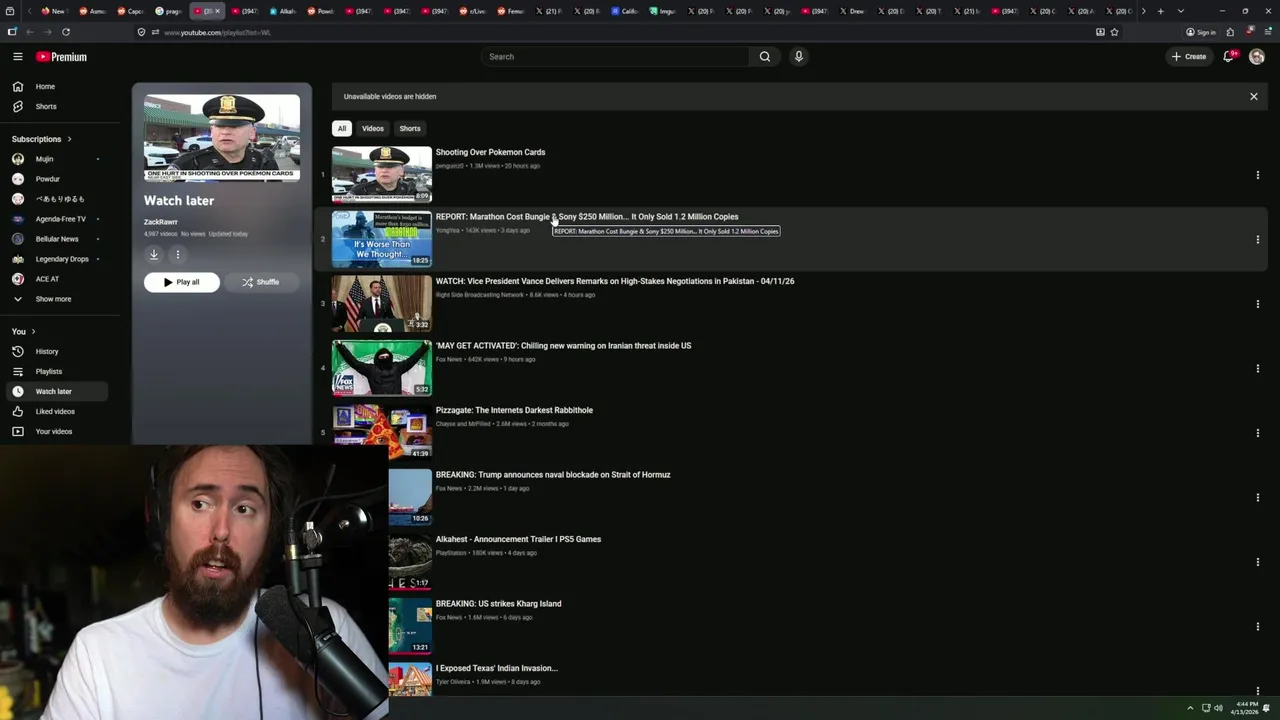Open 'I Exposed Texas' Indian Invasion' title

tap(497, 668)
